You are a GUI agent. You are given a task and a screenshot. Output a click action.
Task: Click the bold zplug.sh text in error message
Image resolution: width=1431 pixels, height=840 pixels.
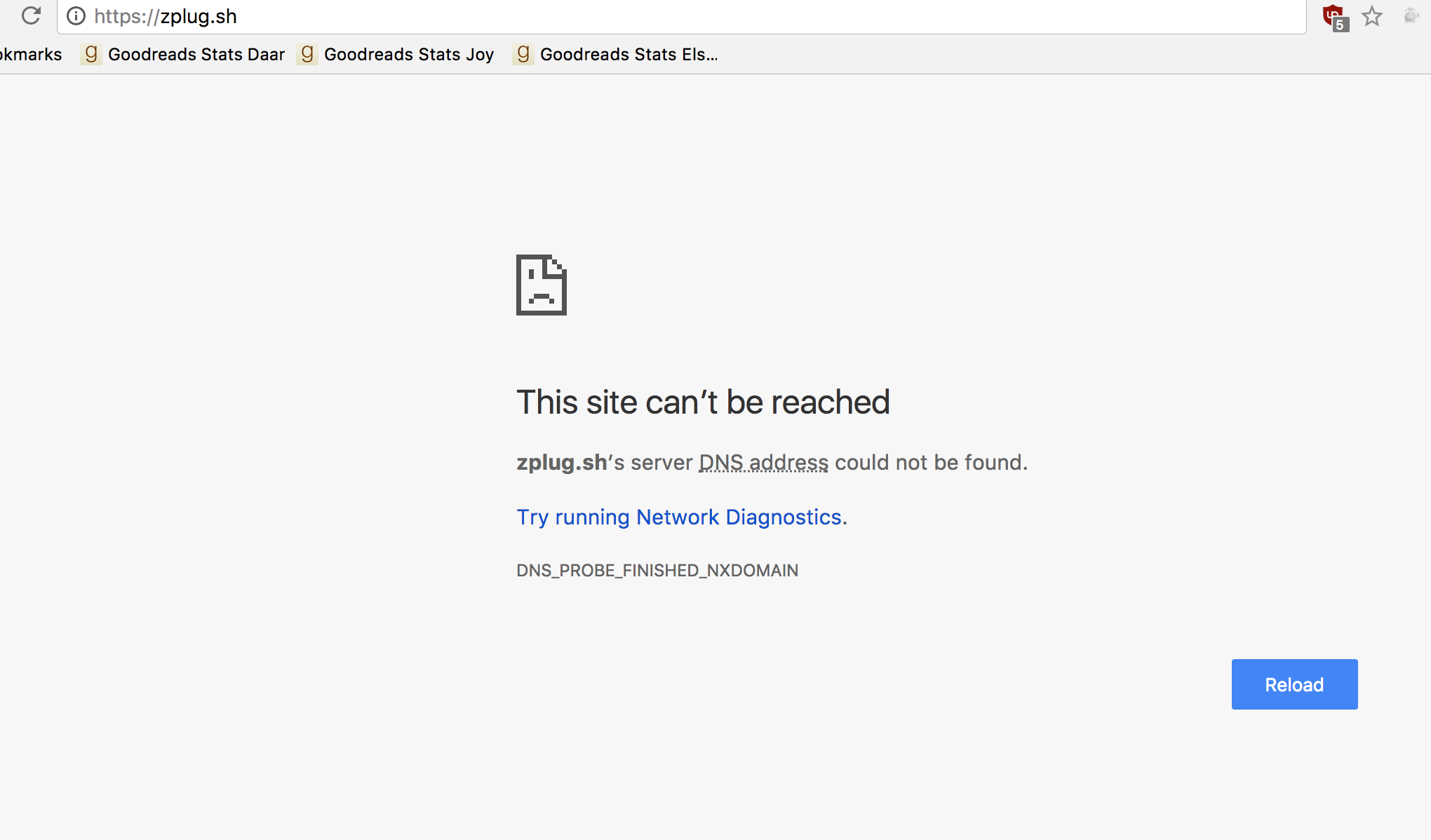tap(562, 463)
